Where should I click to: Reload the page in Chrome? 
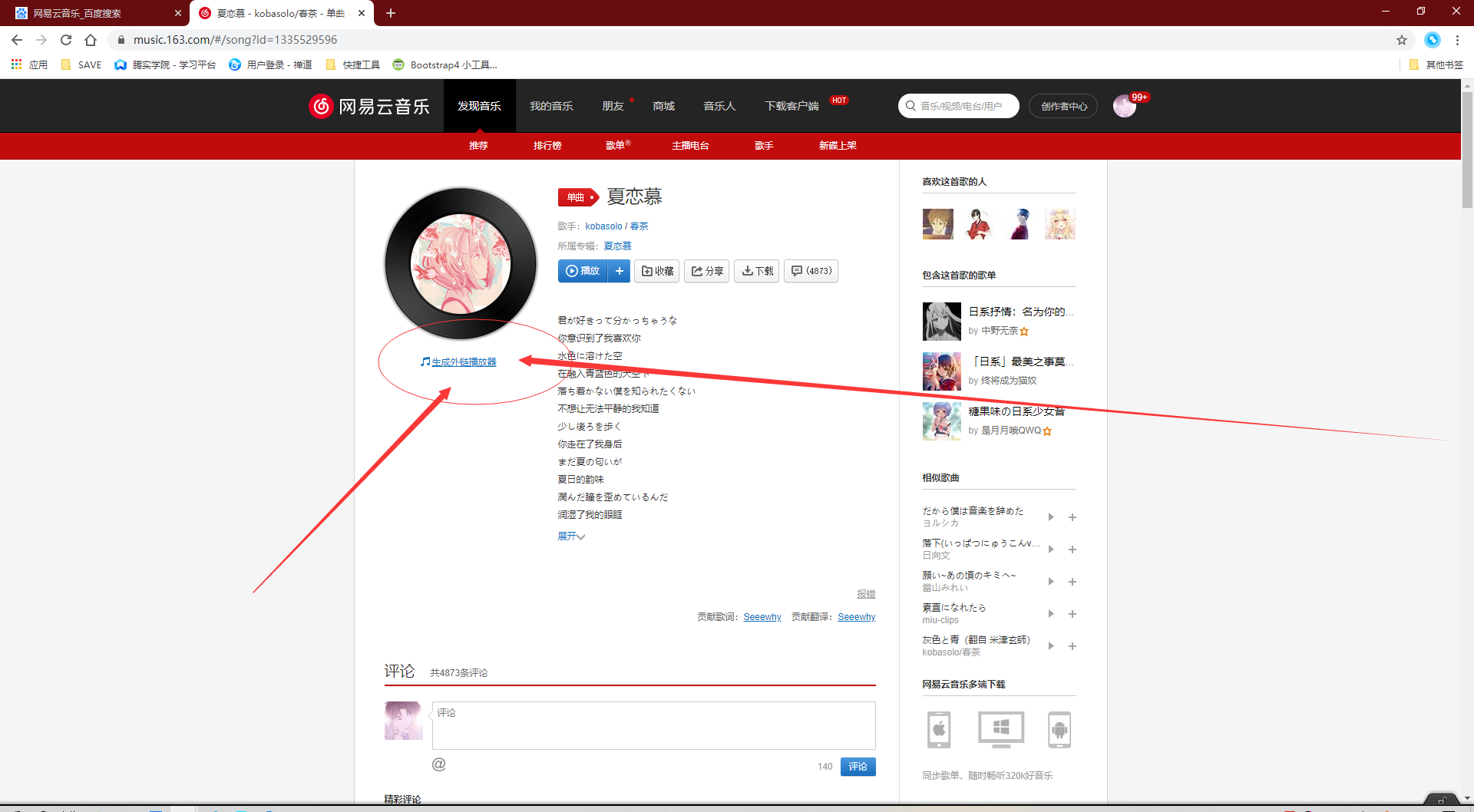[66, 40]
